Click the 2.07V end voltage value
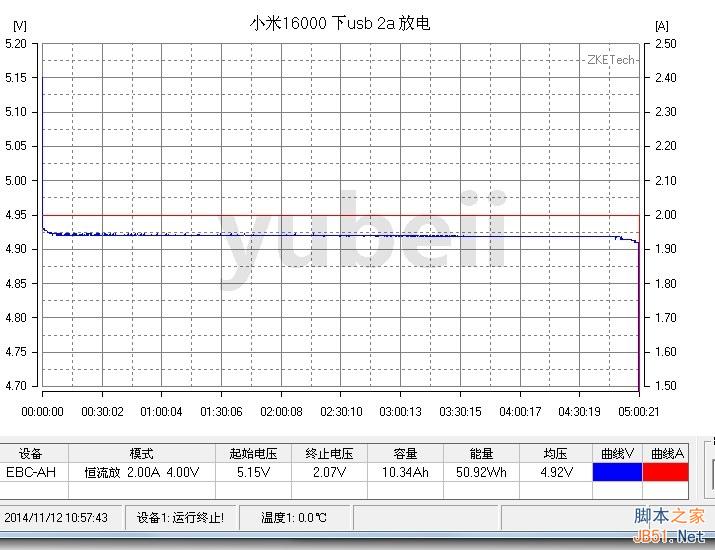 pos(329,472)
